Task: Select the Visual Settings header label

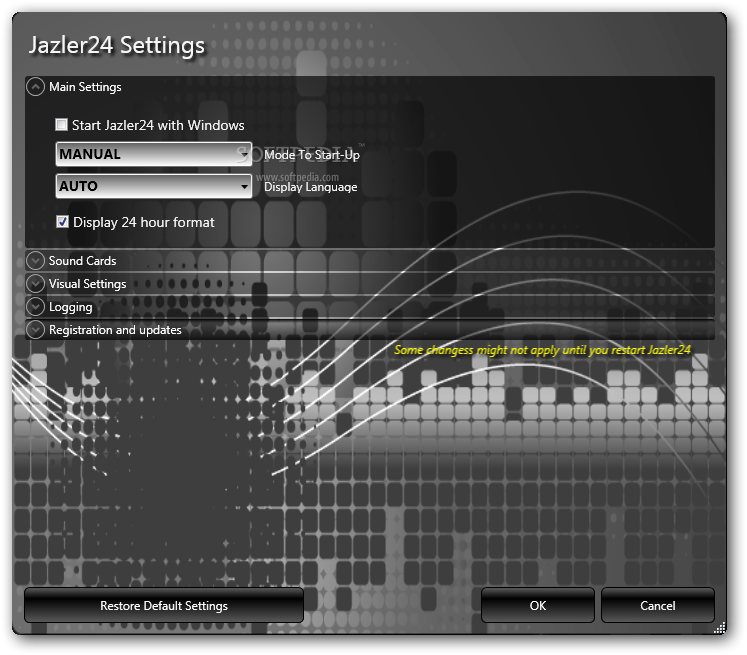Action: pos(88,284)
